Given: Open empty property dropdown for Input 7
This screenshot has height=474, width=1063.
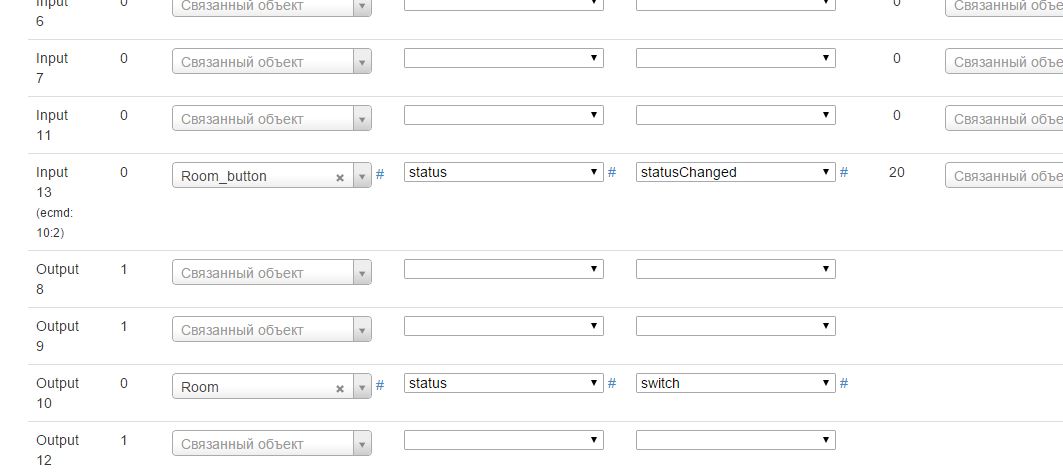Looking at the screenshot, I should [503, 58].
